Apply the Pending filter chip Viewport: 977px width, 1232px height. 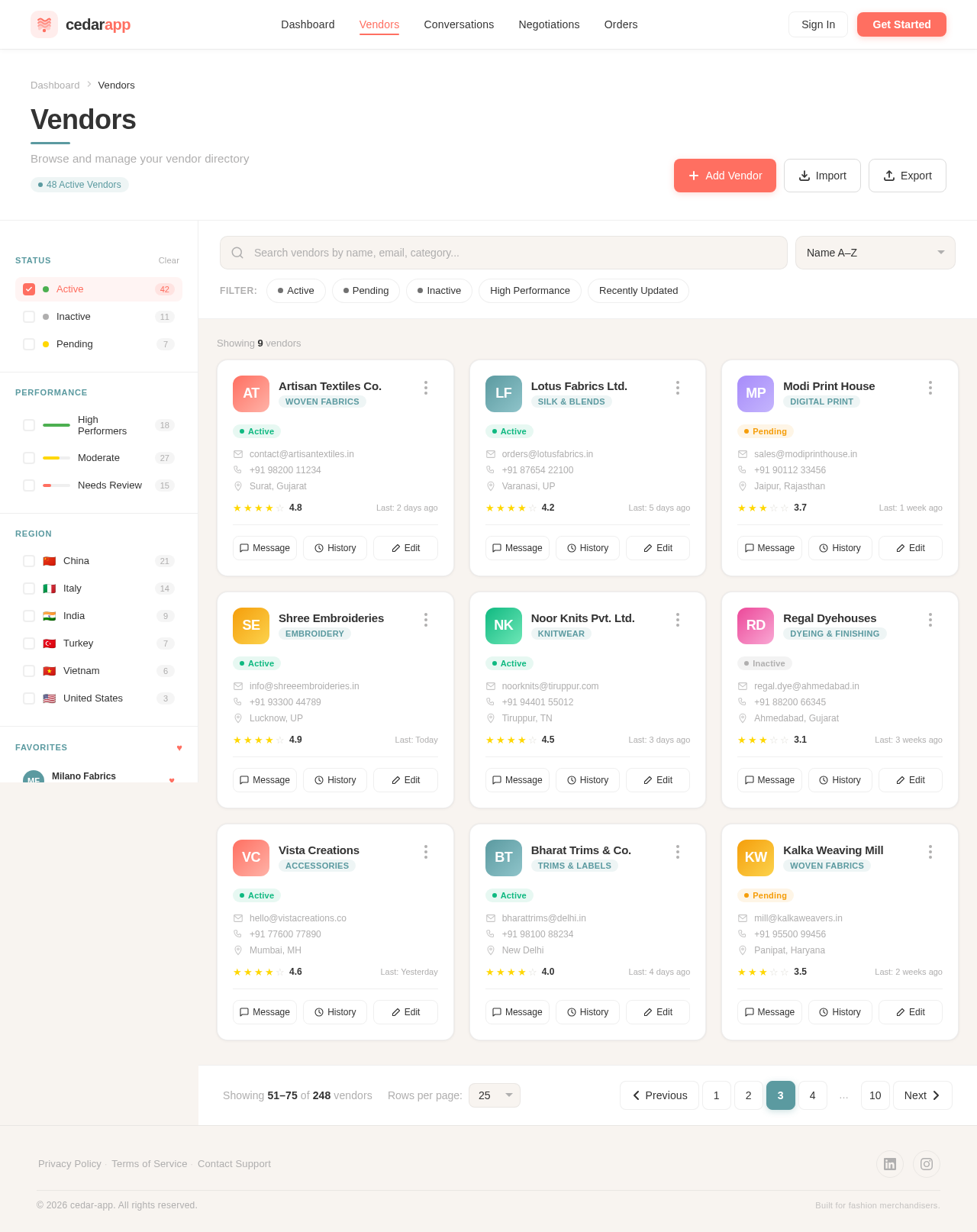pyautogui.click(x=366, y=291)
